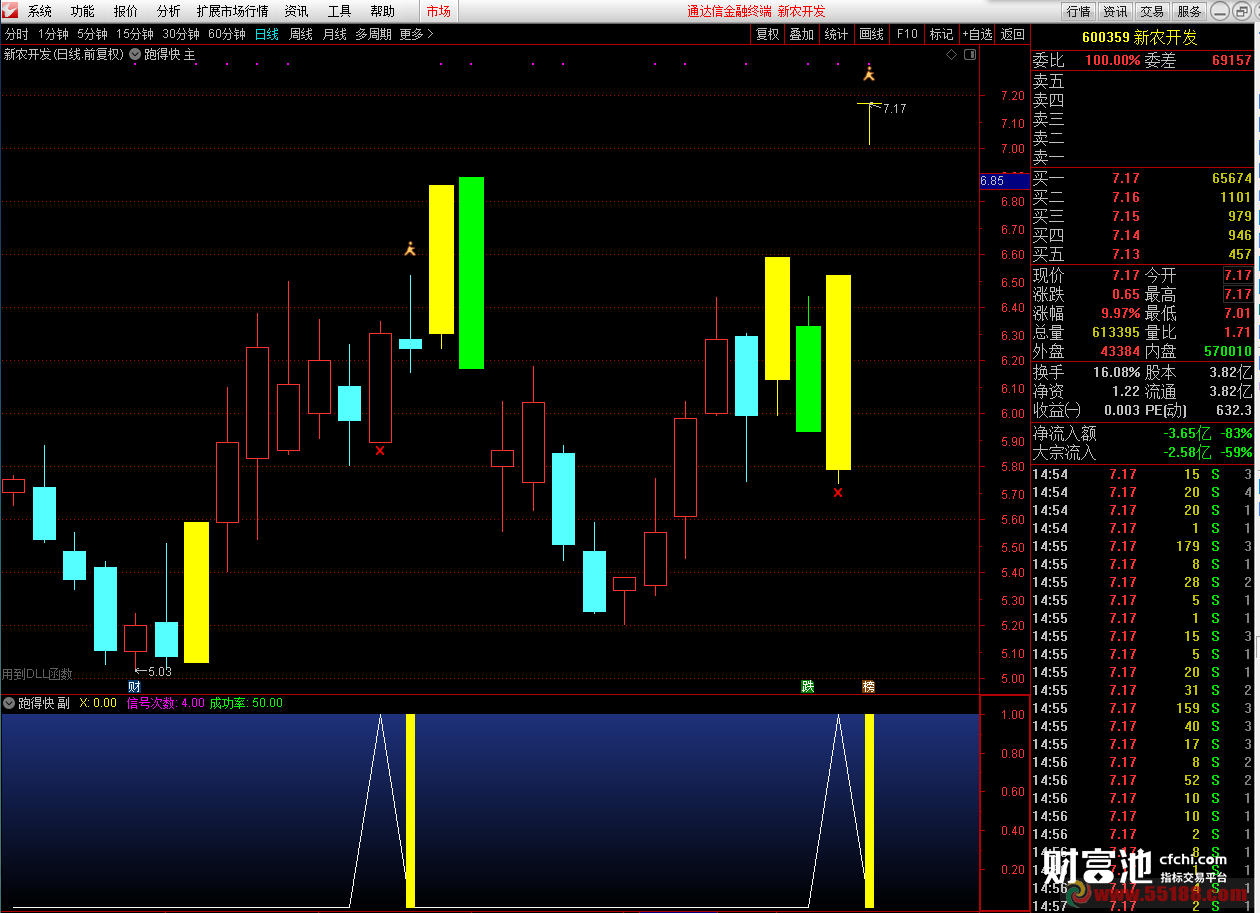The width and height of the screenshot is (1260, 913).
Task: Select the 市场 tab
Action: pyautogui.click(x=438, y=11)
